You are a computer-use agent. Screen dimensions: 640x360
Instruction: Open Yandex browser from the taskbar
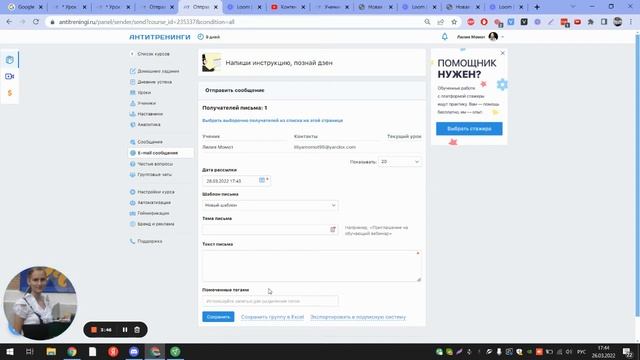pos(113,351)
